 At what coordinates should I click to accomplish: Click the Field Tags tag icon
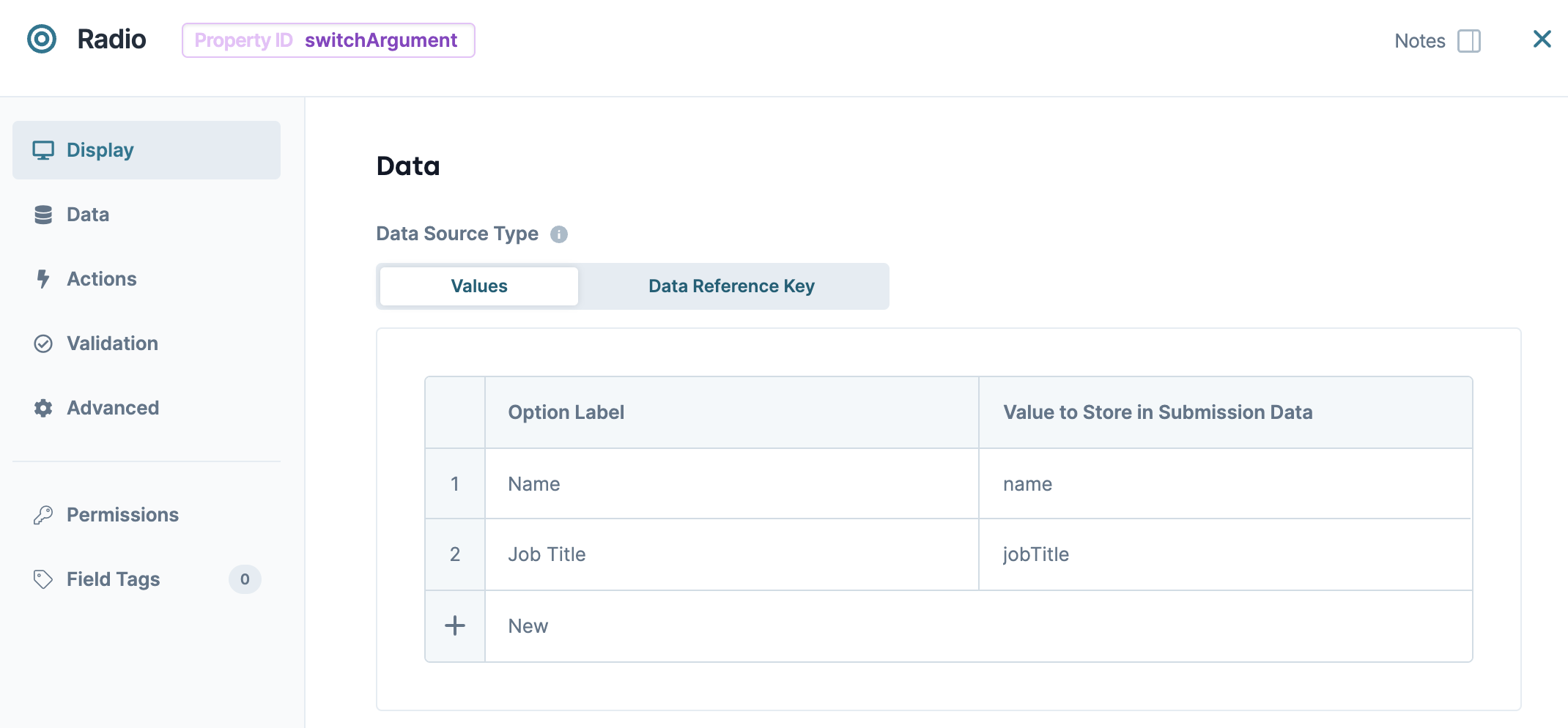[43, 579]
